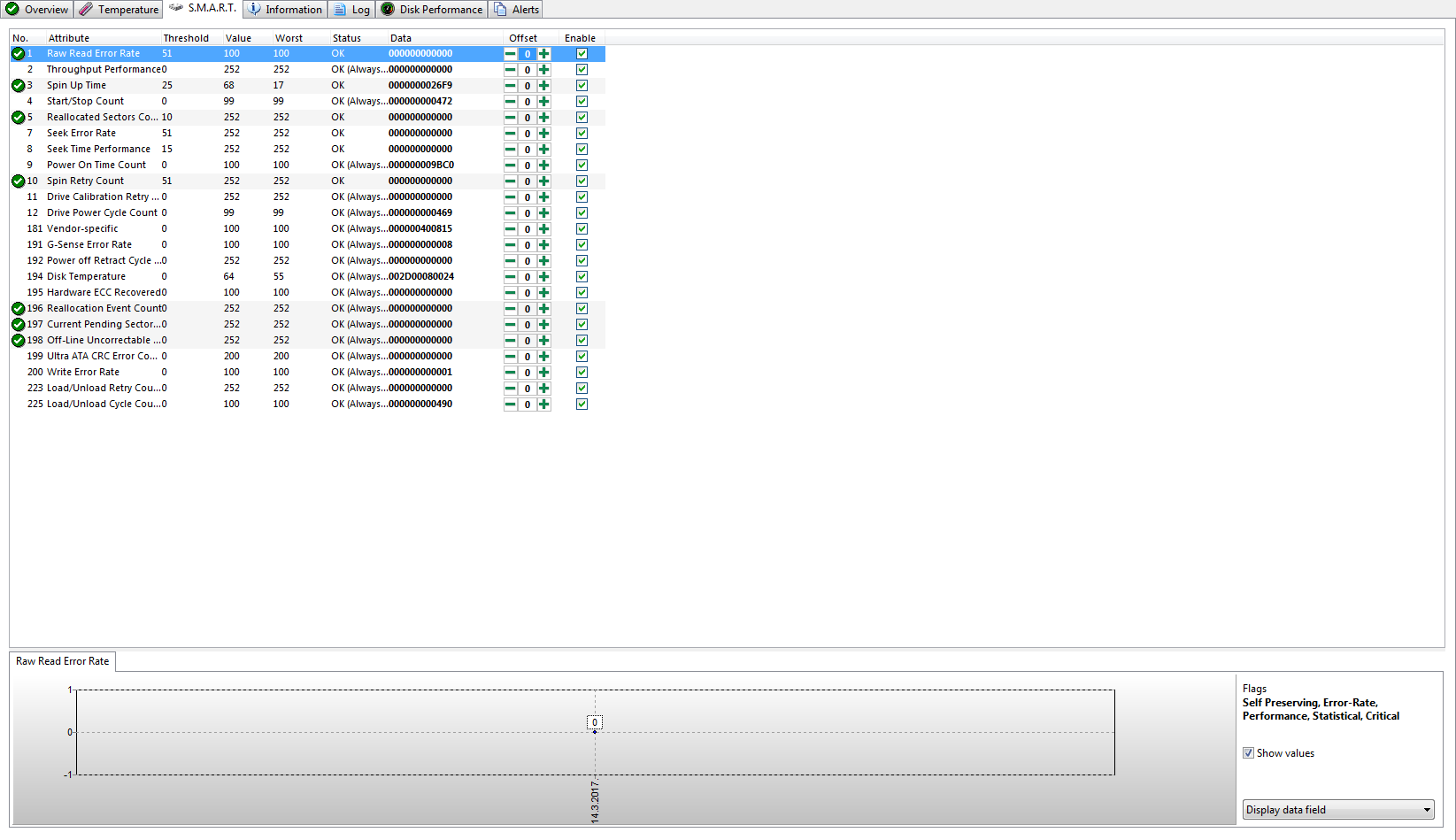
Task: Decrease offset for Power On Time Count
Action: (x=510, y=166)
